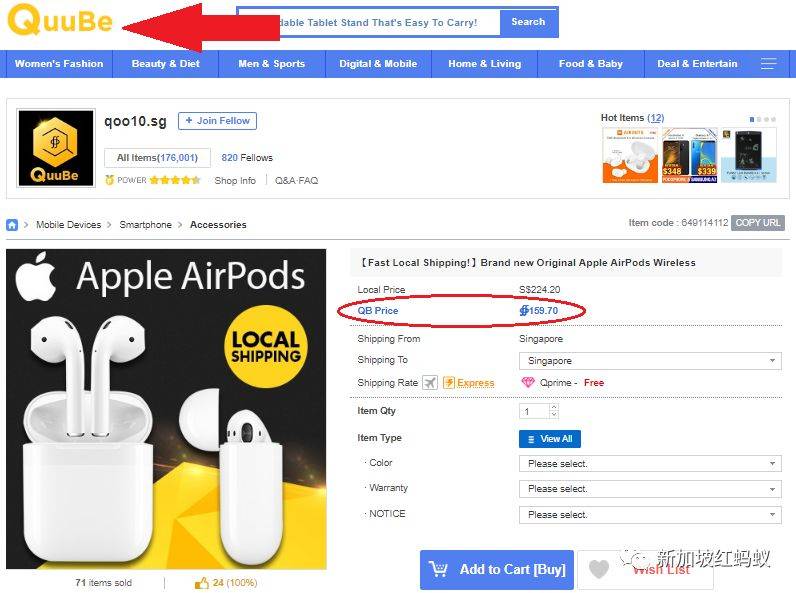Go to Women's Fashion category
The height and width of the screenshot is (593, 796).
59,63
